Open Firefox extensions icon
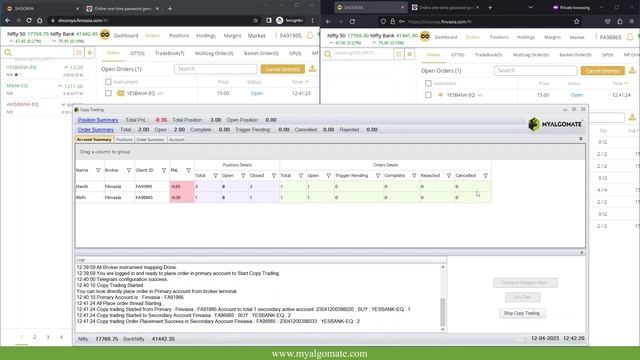Image resolution: width=640 pixels, height=360 pixels. point(620,22)
